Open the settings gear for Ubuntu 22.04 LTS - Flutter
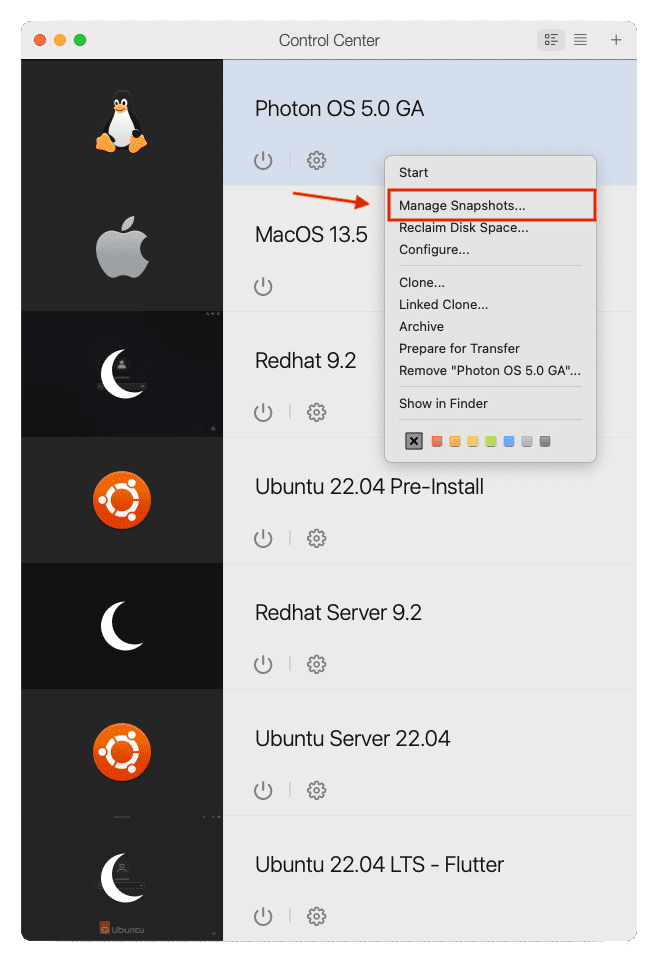 click(316, 917)
